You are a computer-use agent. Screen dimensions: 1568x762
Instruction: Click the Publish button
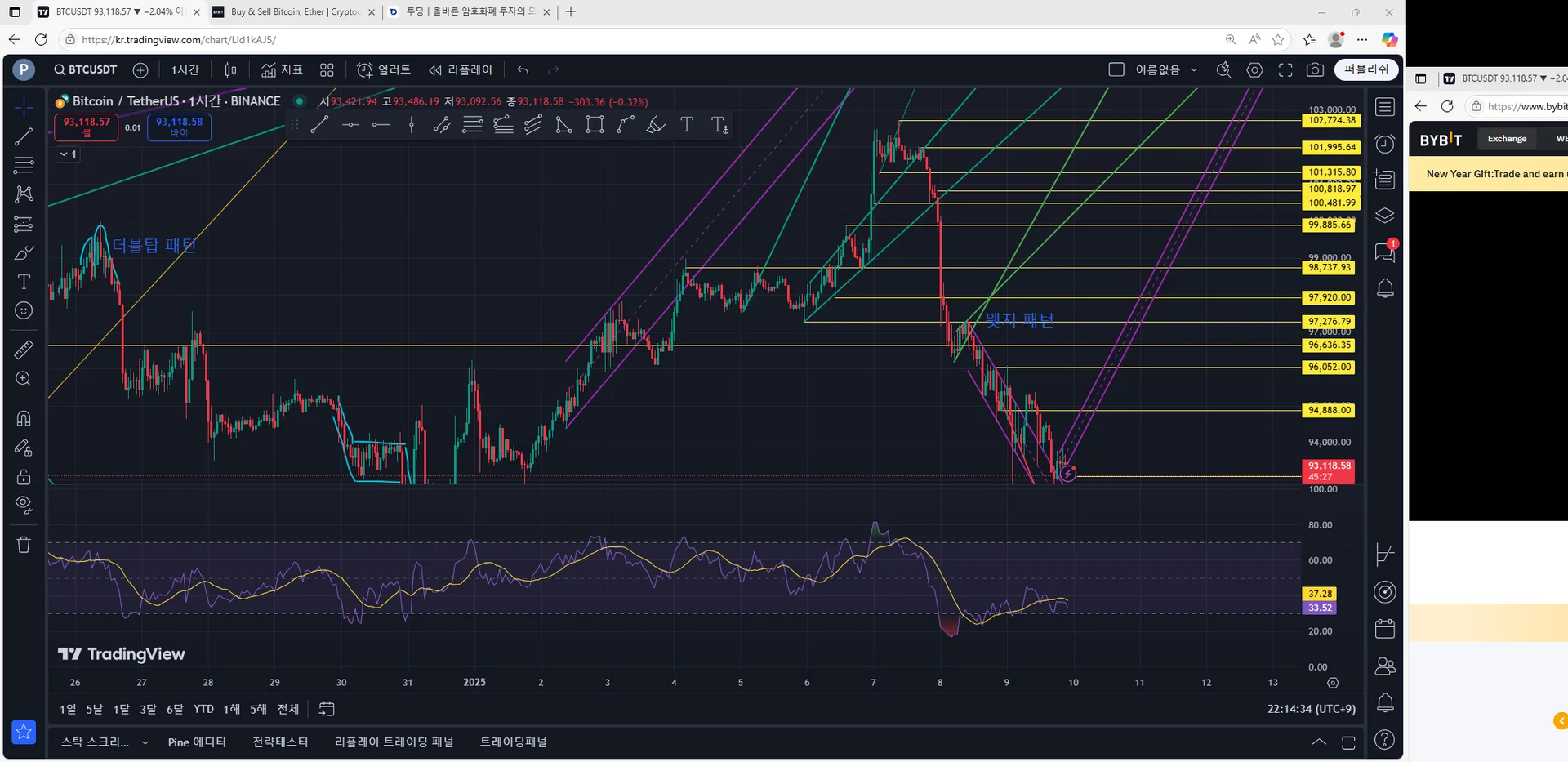(1366, 69)
